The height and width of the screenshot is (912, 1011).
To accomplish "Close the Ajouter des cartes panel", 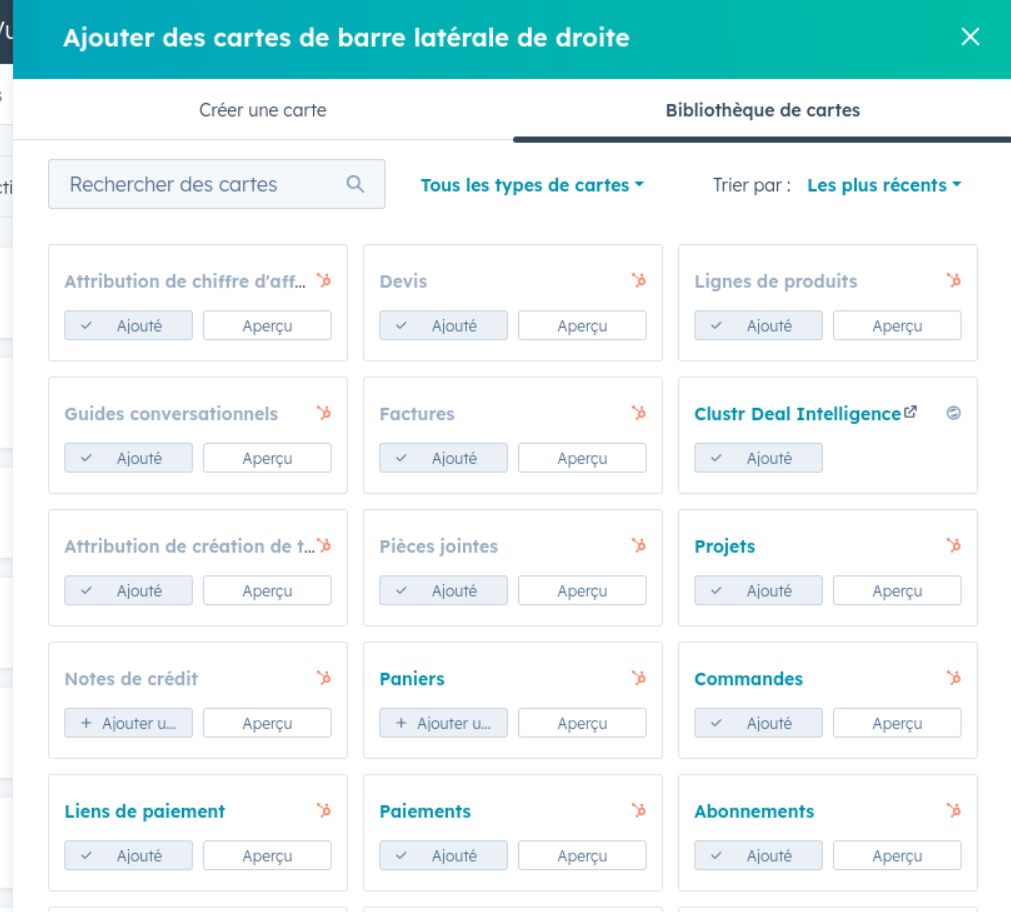I will tap(970, 37).
